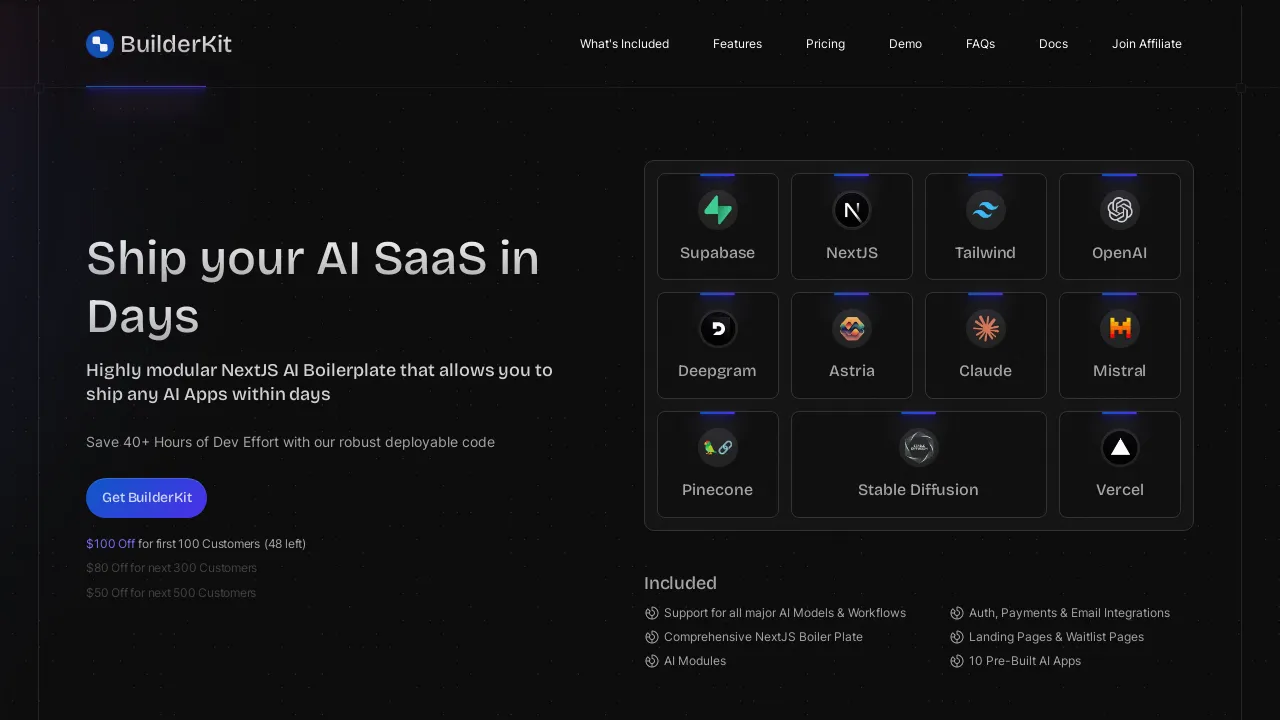
Task: Click icon beside Auth, Payments & Email Integrations
Action: [957, 613]
